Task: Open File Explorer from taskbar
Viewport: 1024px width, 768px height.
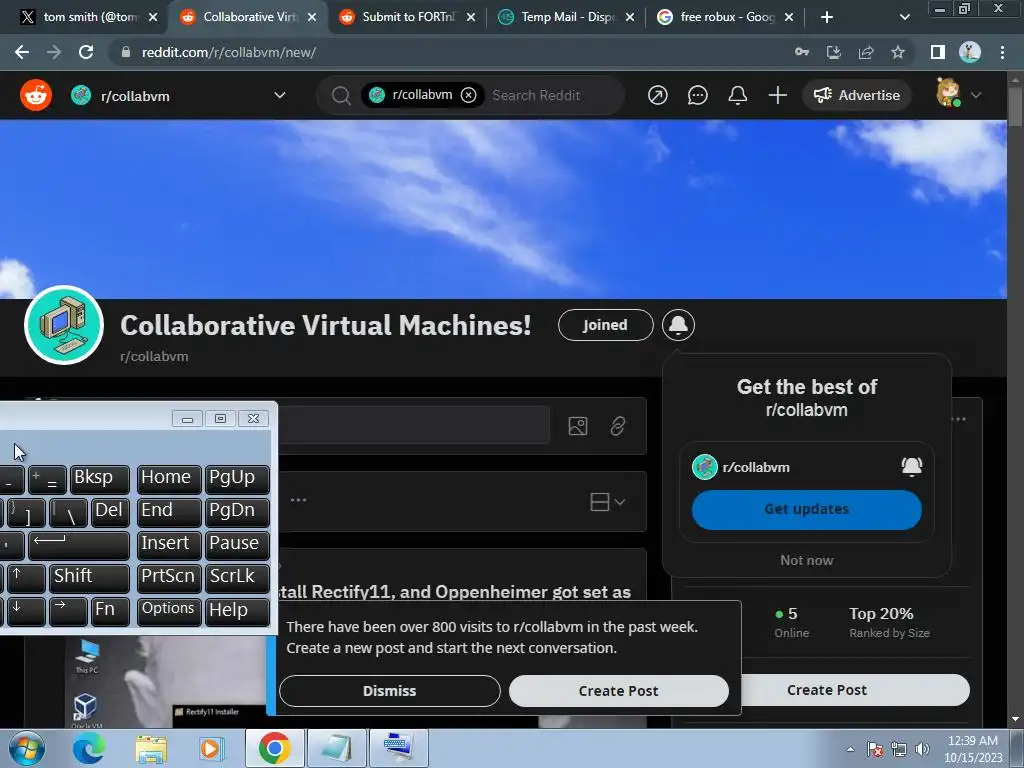Action: [151, 748]
